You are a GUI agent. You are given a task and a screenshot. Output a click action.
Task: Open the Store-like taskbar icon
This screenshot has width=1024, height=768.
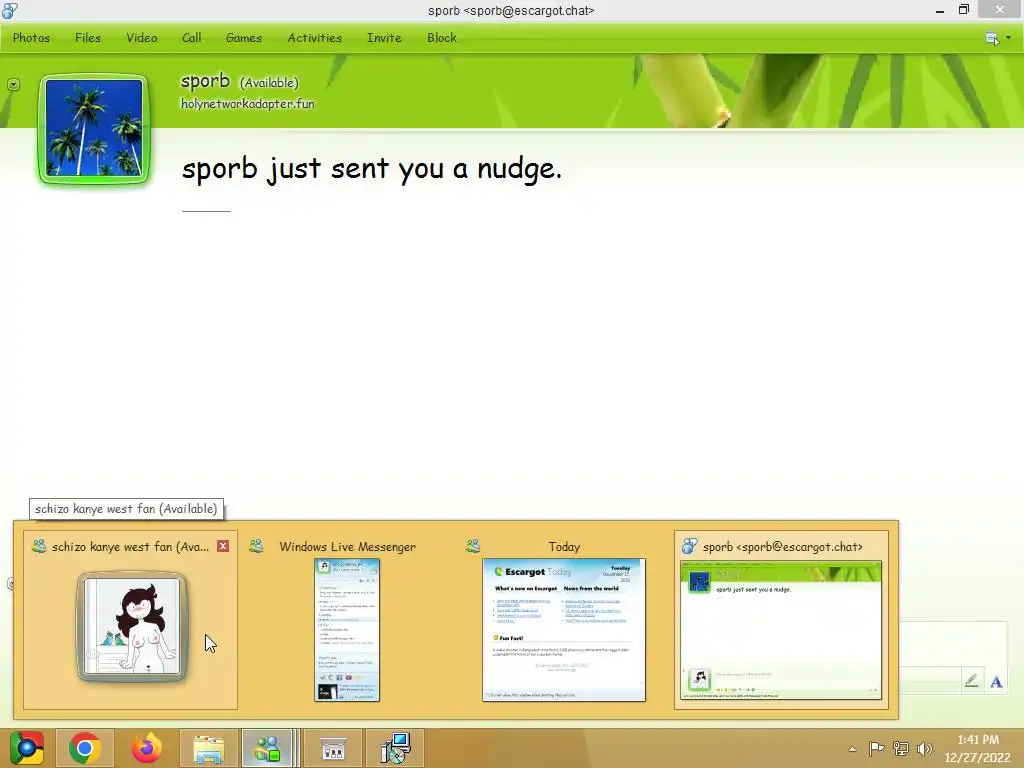(333, 748)
